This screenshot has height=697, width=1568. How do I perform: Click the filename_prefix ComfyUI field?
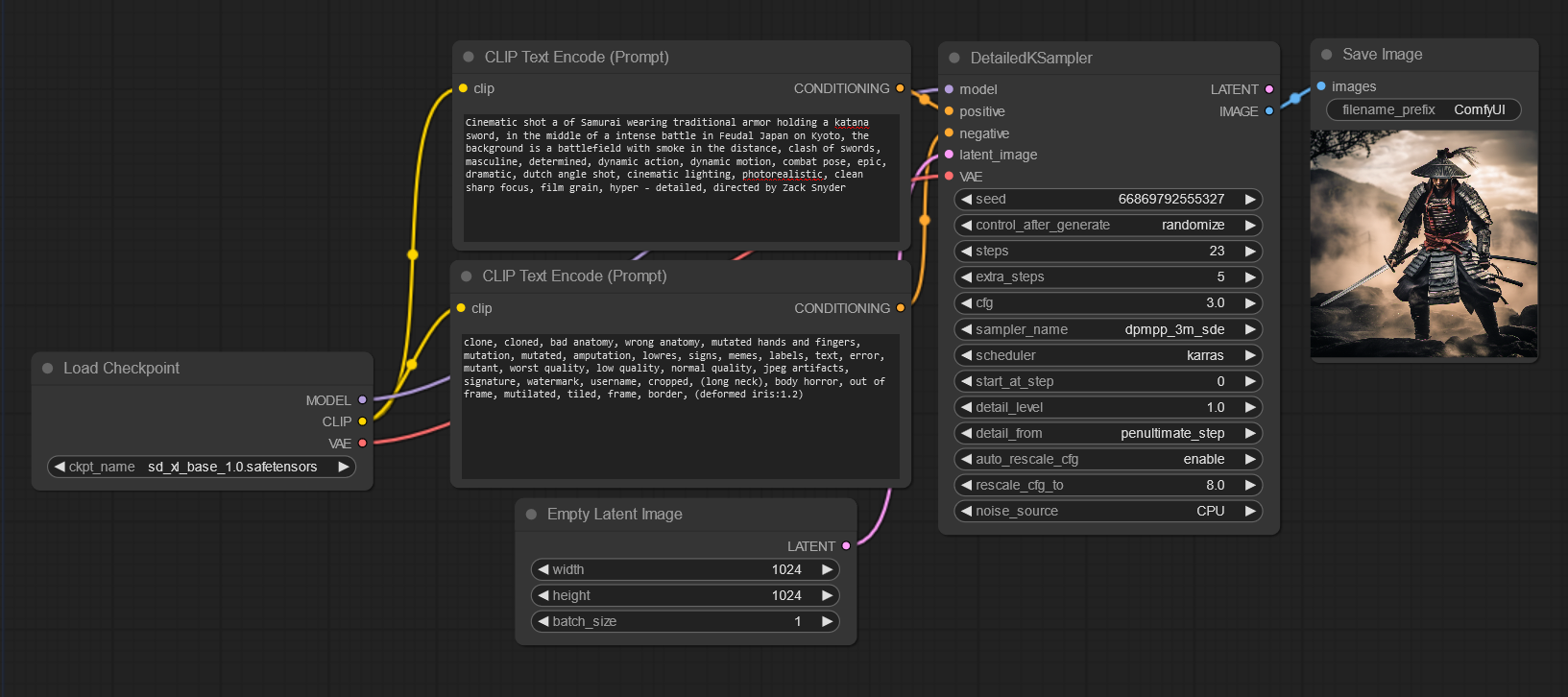point(1423,110)
